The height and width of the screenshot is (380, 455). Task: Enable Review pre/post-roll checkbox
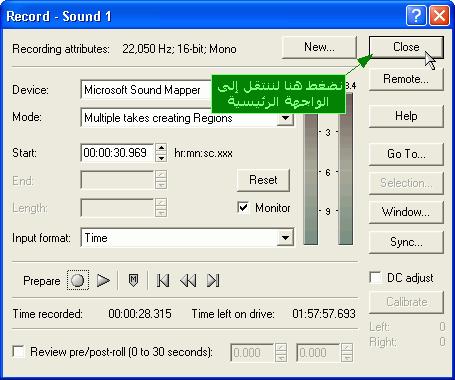click(x=18, y=352)
